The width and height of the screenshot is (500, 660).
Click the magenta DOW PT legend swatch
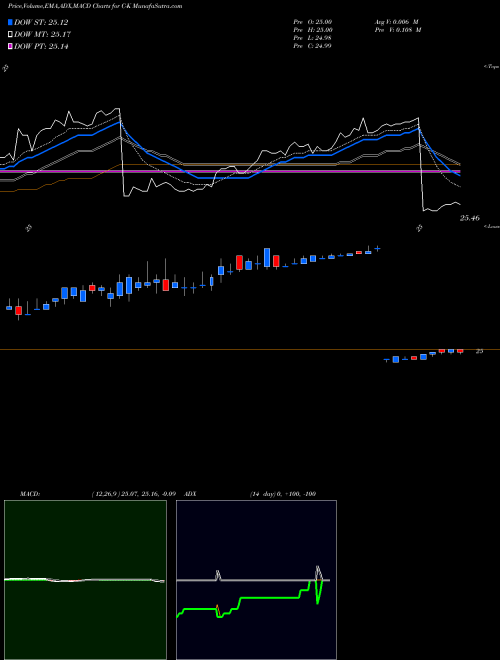[11, 46]
